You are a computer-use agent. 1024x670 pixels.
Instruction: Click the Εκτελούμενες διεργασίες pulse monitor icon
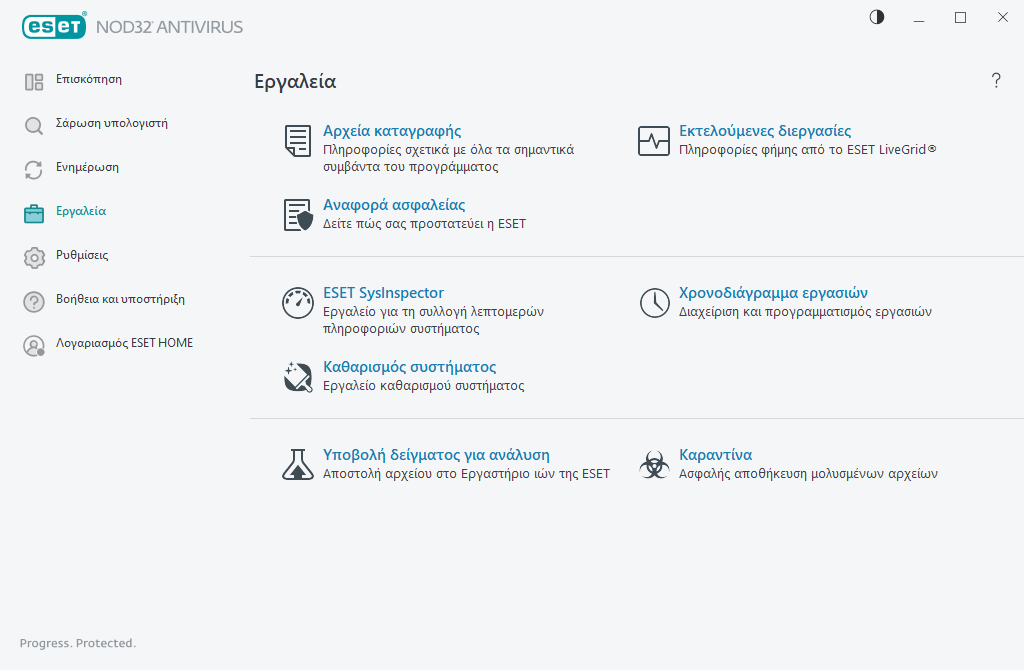click(x=654, y=141)
